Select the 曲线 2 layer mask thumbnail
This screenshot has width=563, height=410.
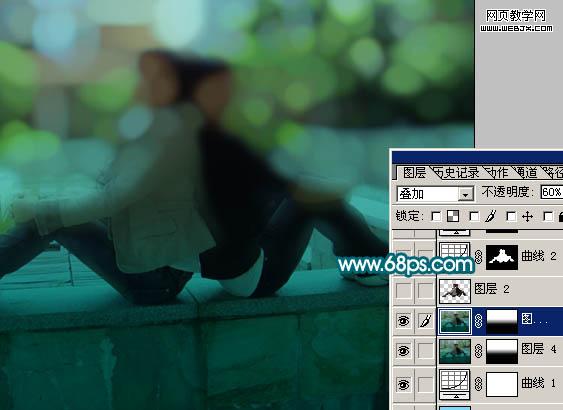(x=502, y=257)
